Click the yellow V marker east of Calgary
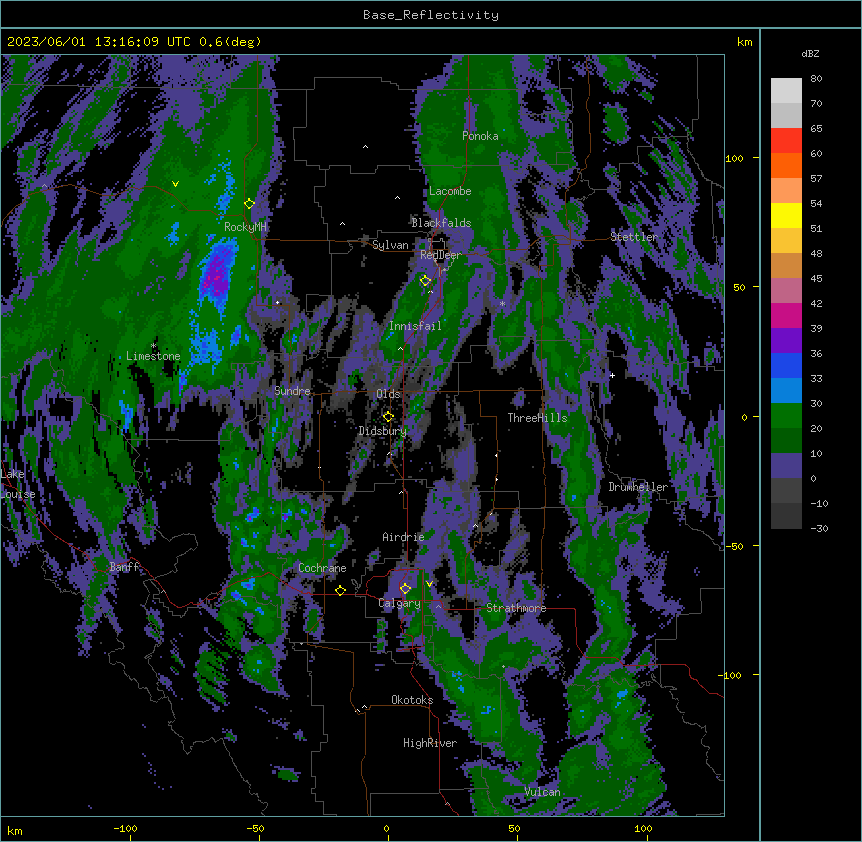Viewport: 862px width, 842px height. tap(429, 583)
